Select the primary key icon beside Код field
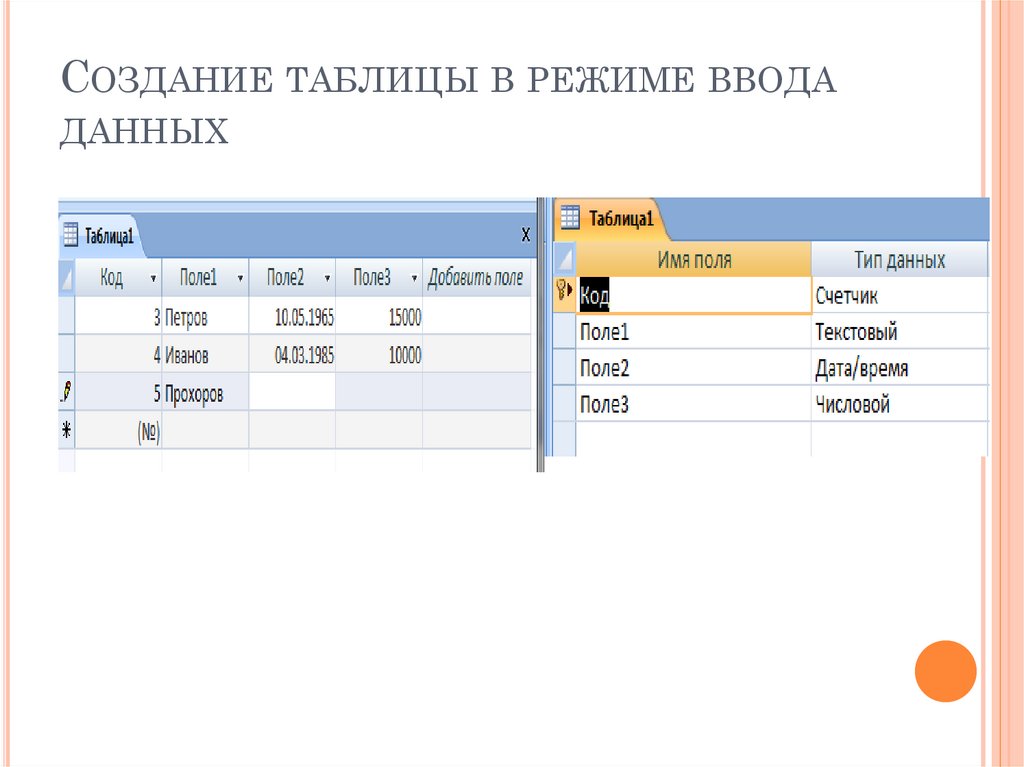This screenshot has height=767, width=1024. pos(563,288)
